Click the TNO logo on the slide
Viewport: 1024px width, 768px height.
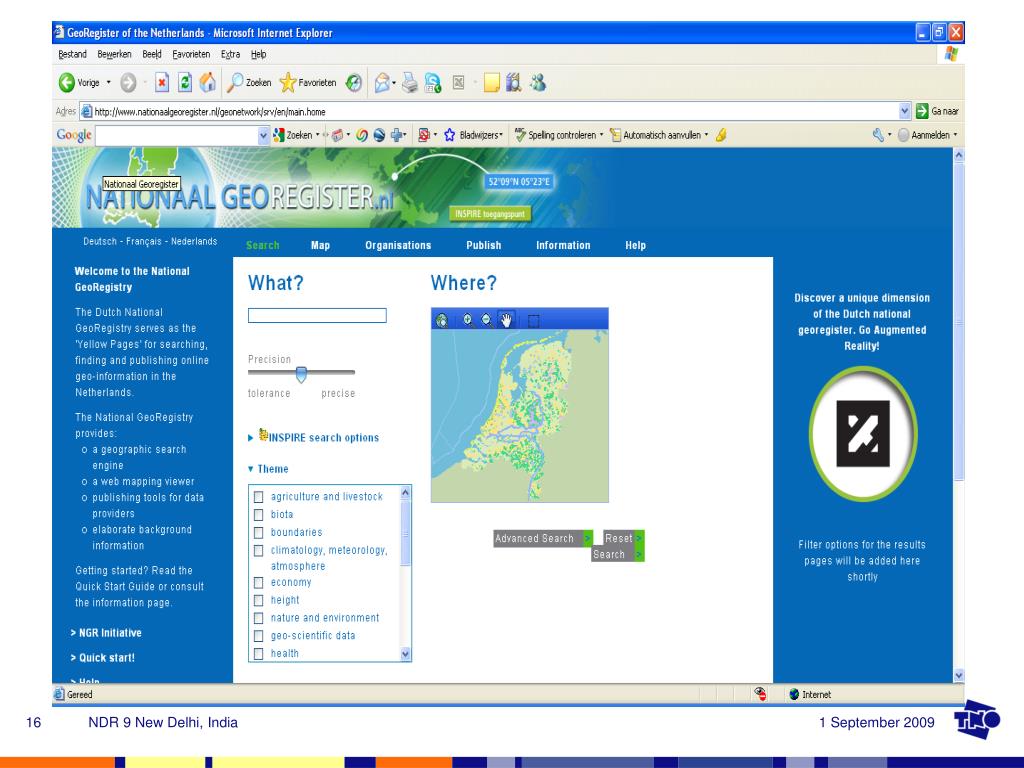coord(977,720)
